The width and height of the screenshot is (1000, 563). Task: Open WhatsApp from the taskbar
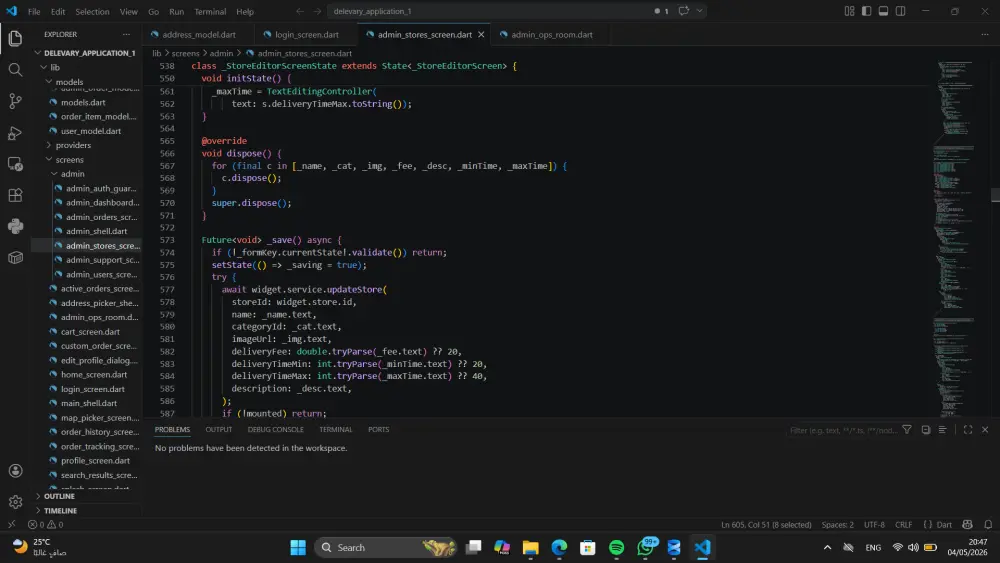(645, 548)
